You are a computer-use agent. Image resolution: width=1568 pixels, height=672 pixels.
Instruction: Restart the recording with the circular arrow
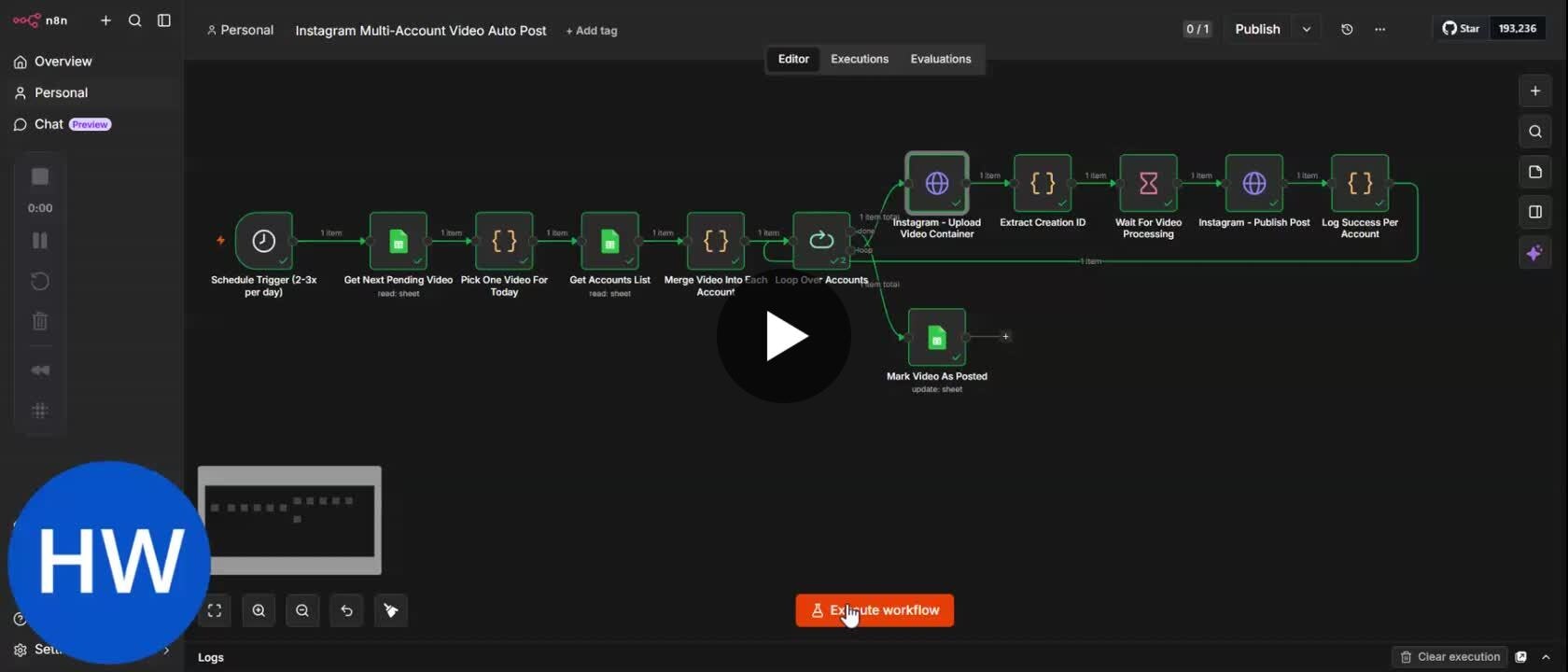[40, 281]
